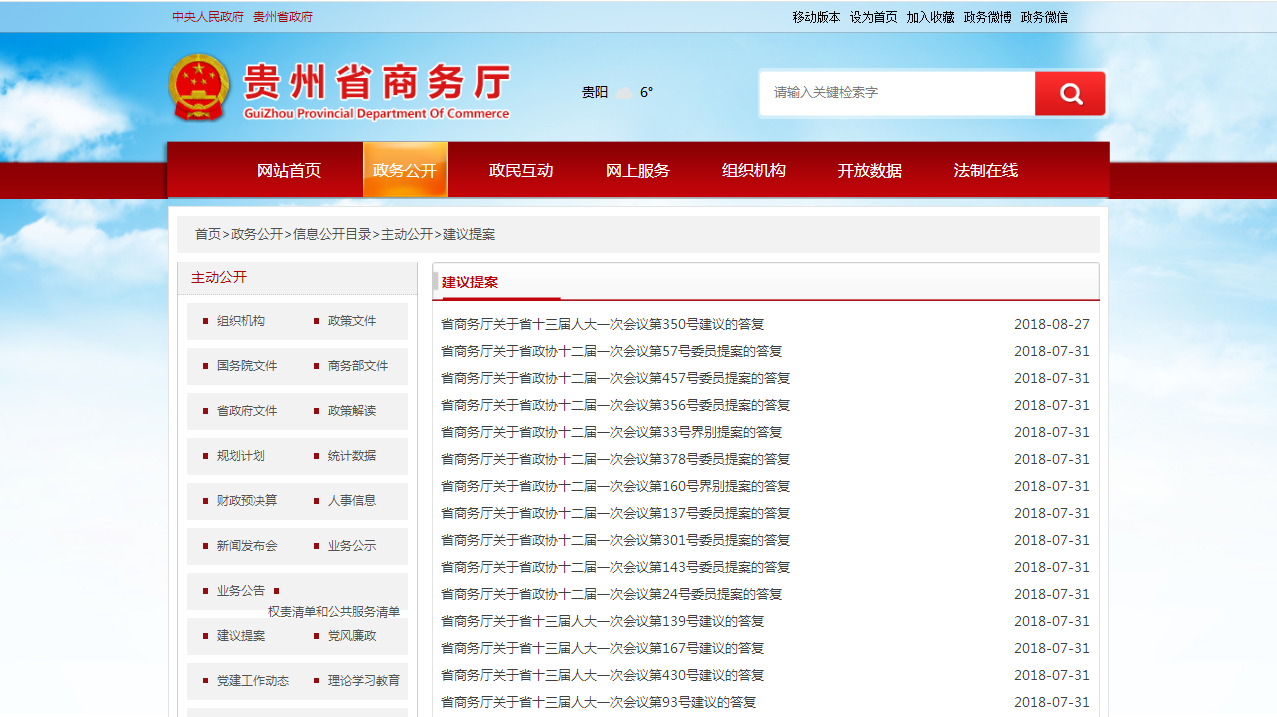Select 统计数据 in the left sidebar
1277x717 pixels.
tap(352, 456)
